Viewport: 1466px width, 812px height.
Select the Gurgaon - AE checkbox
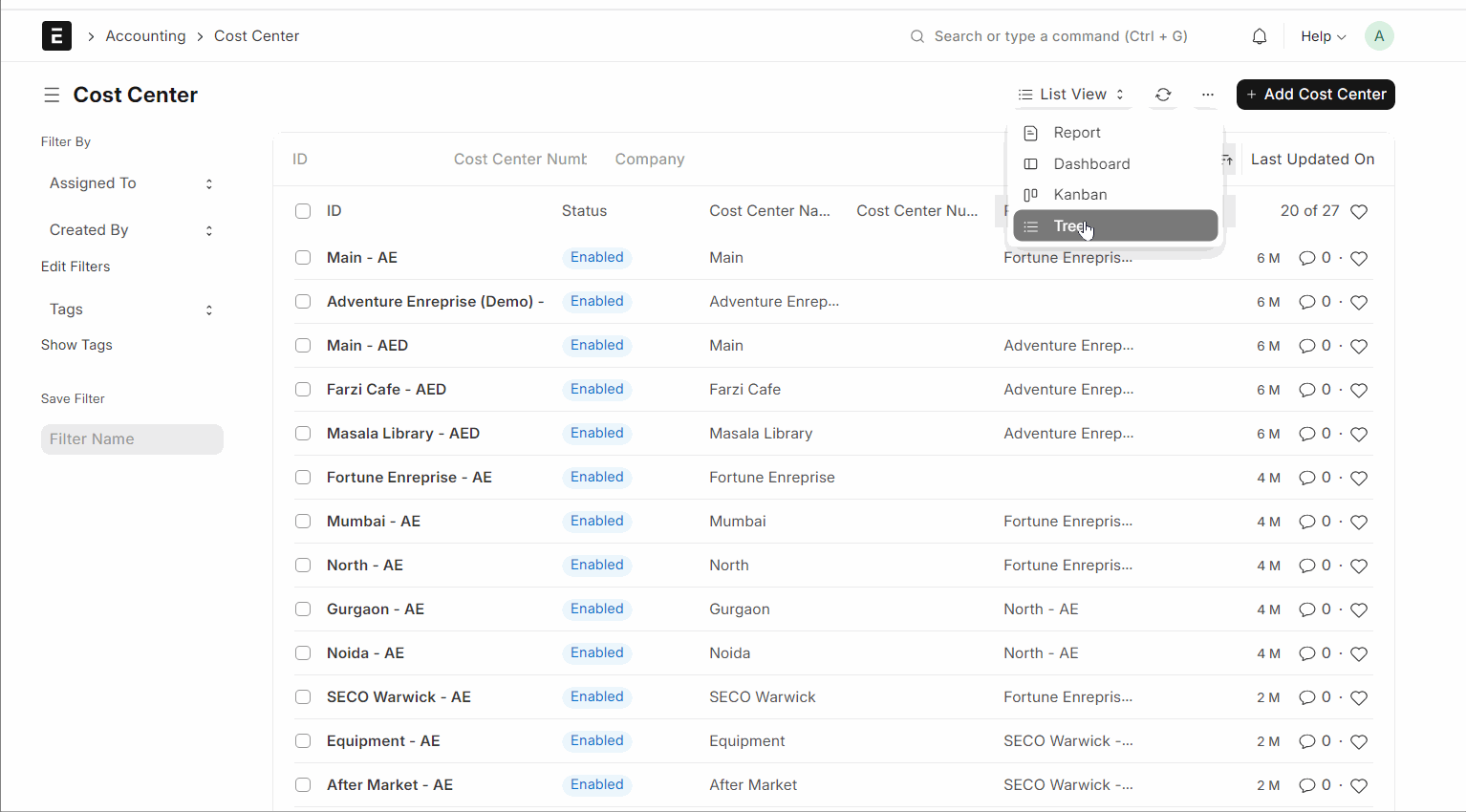tap(303, 609)
